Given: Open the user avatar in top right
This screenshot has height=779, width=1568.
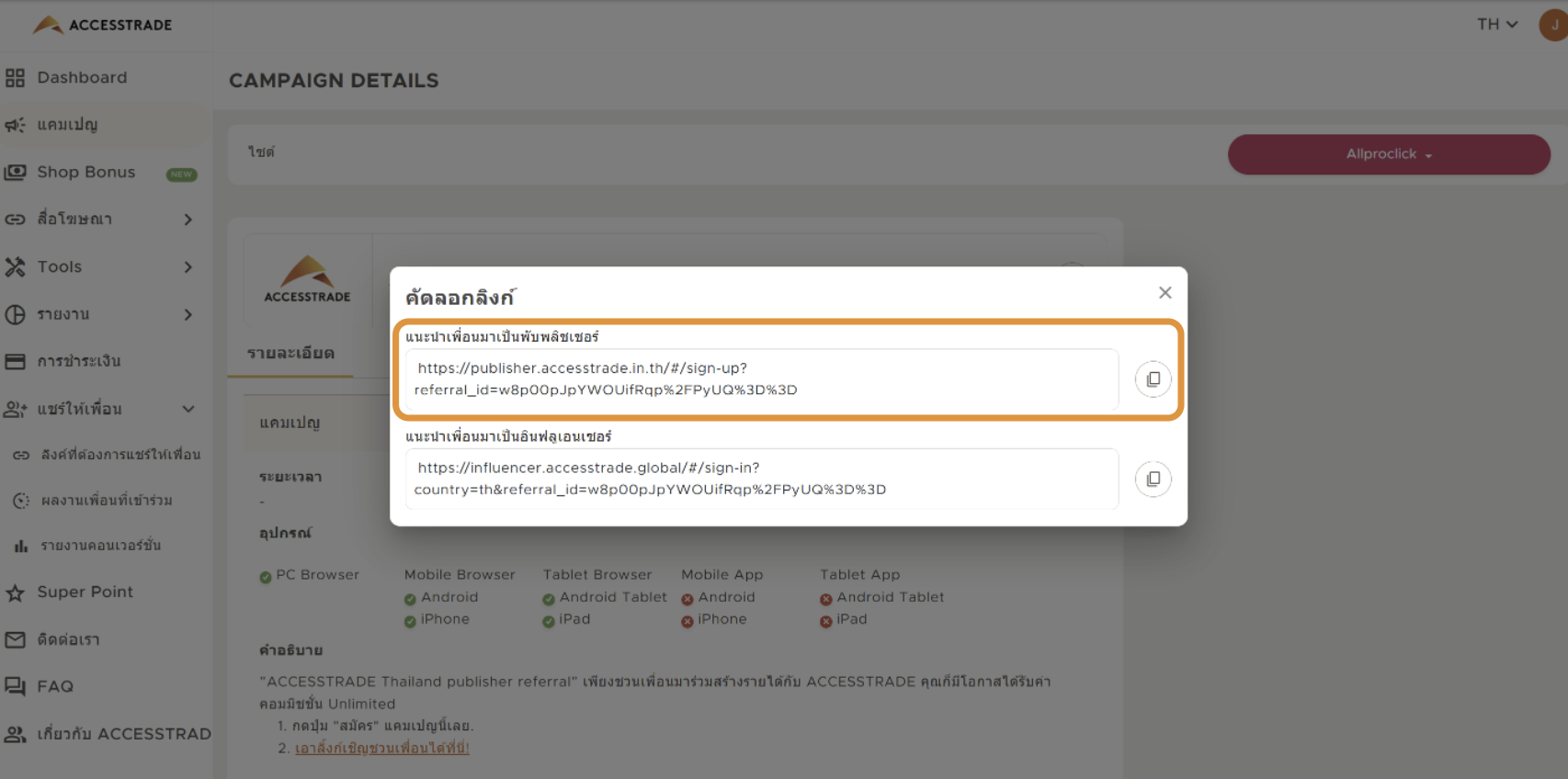Looking at the screenshot, I should click(1553, 25).
